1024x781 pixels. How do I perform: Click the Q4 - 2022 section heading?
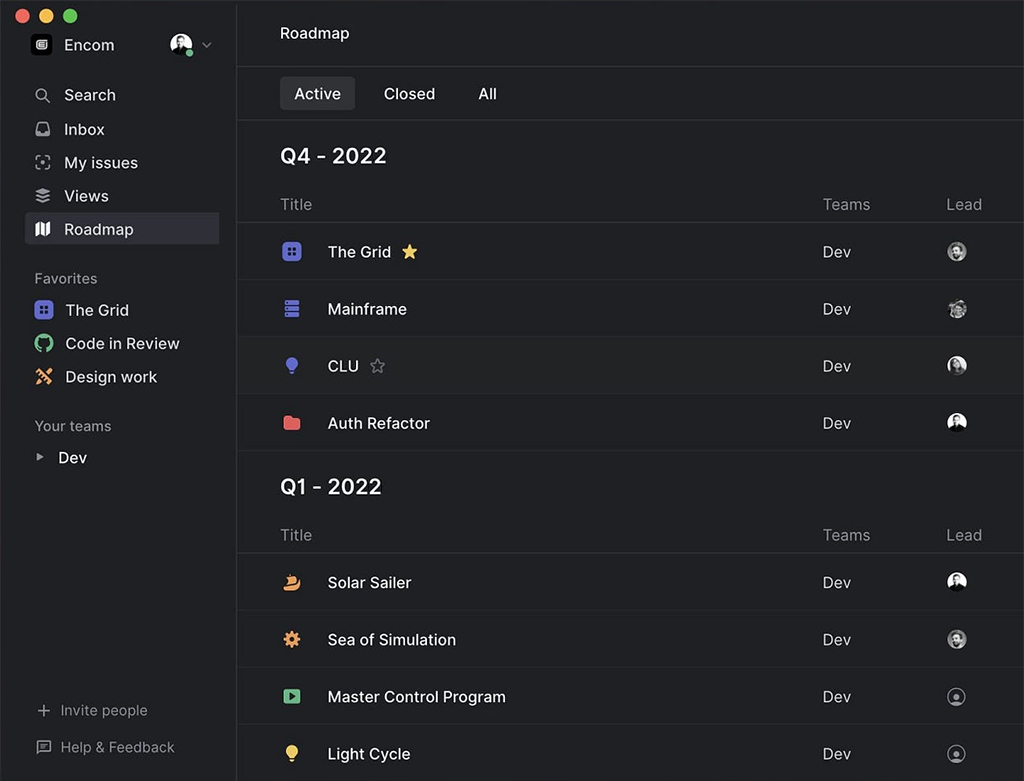[333, 156]
